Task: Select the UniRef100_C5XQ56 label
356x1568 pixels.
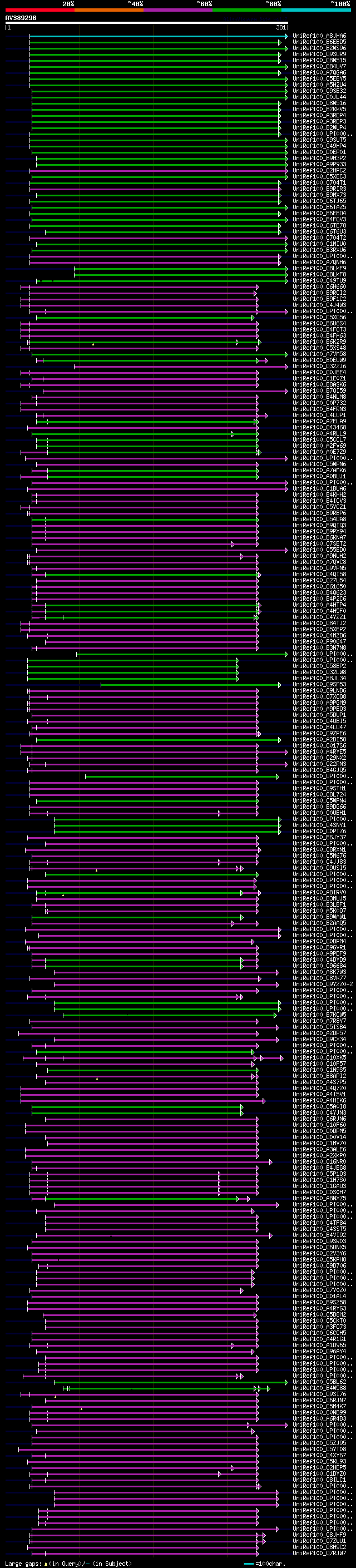Action: click(319, 317)
